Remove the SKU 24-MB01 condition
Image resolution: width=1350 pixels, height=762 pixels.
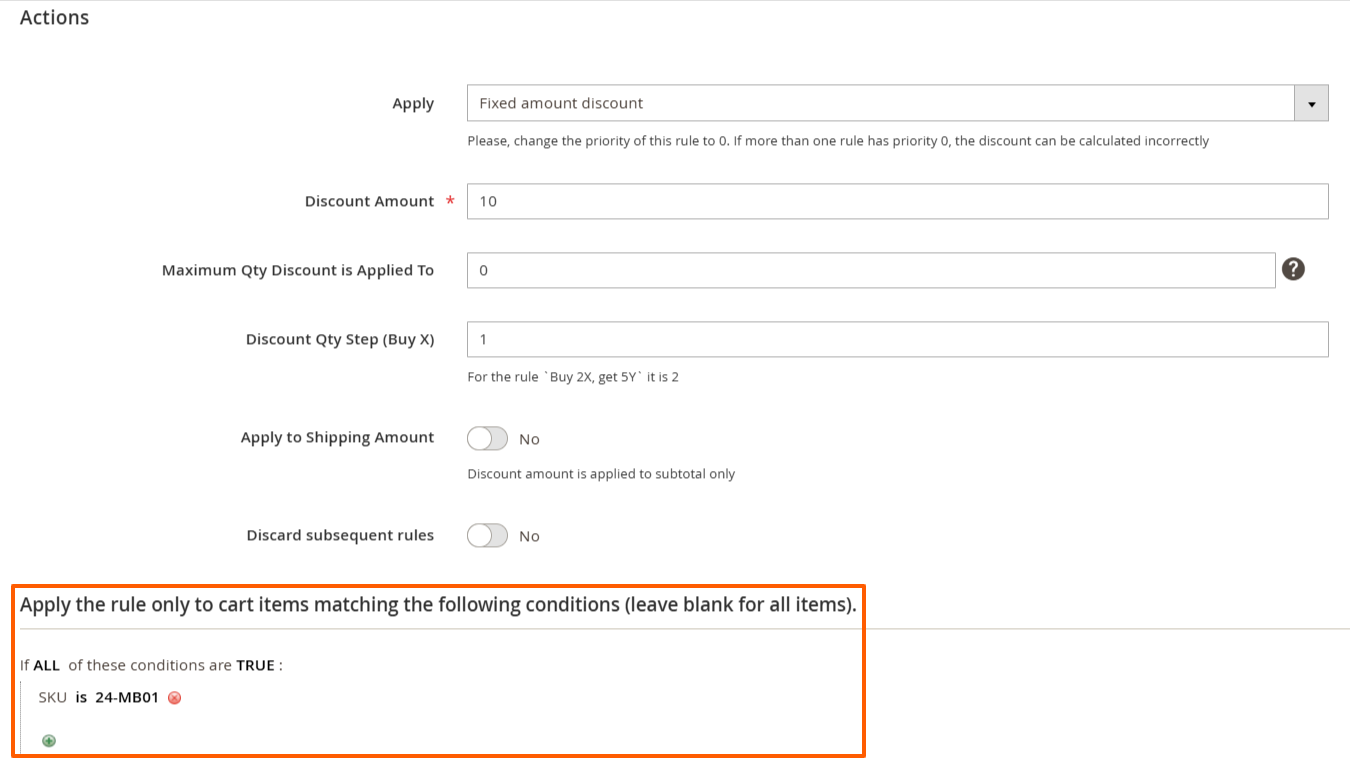pyautogui.click(x=174, y=698)
